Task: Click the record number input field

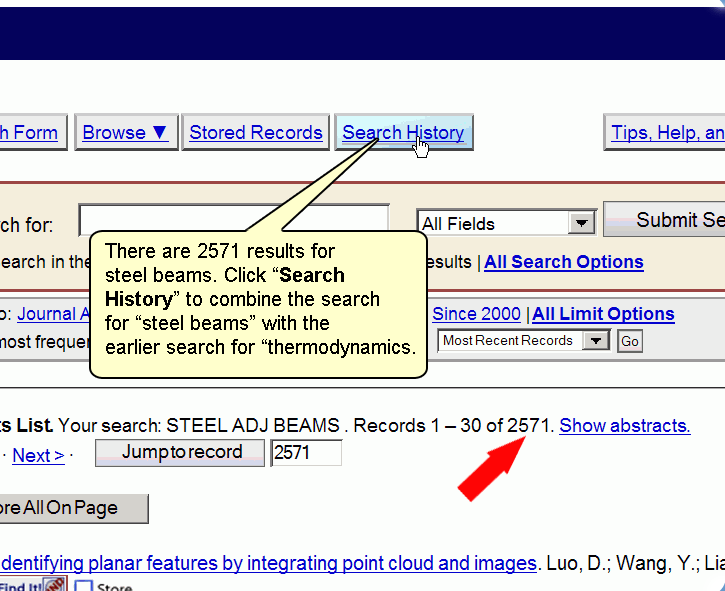Action: 306,453
